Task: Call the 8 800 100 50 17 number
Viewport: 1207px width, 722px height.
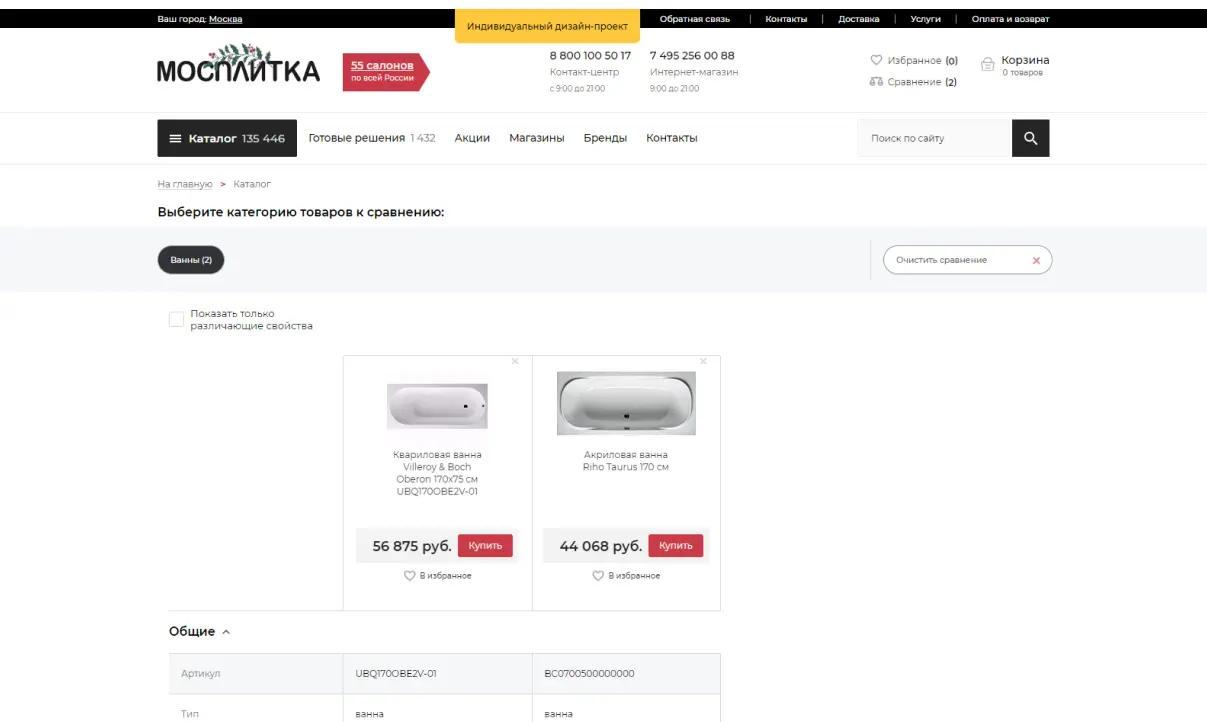Action: (x=590, y=56)
